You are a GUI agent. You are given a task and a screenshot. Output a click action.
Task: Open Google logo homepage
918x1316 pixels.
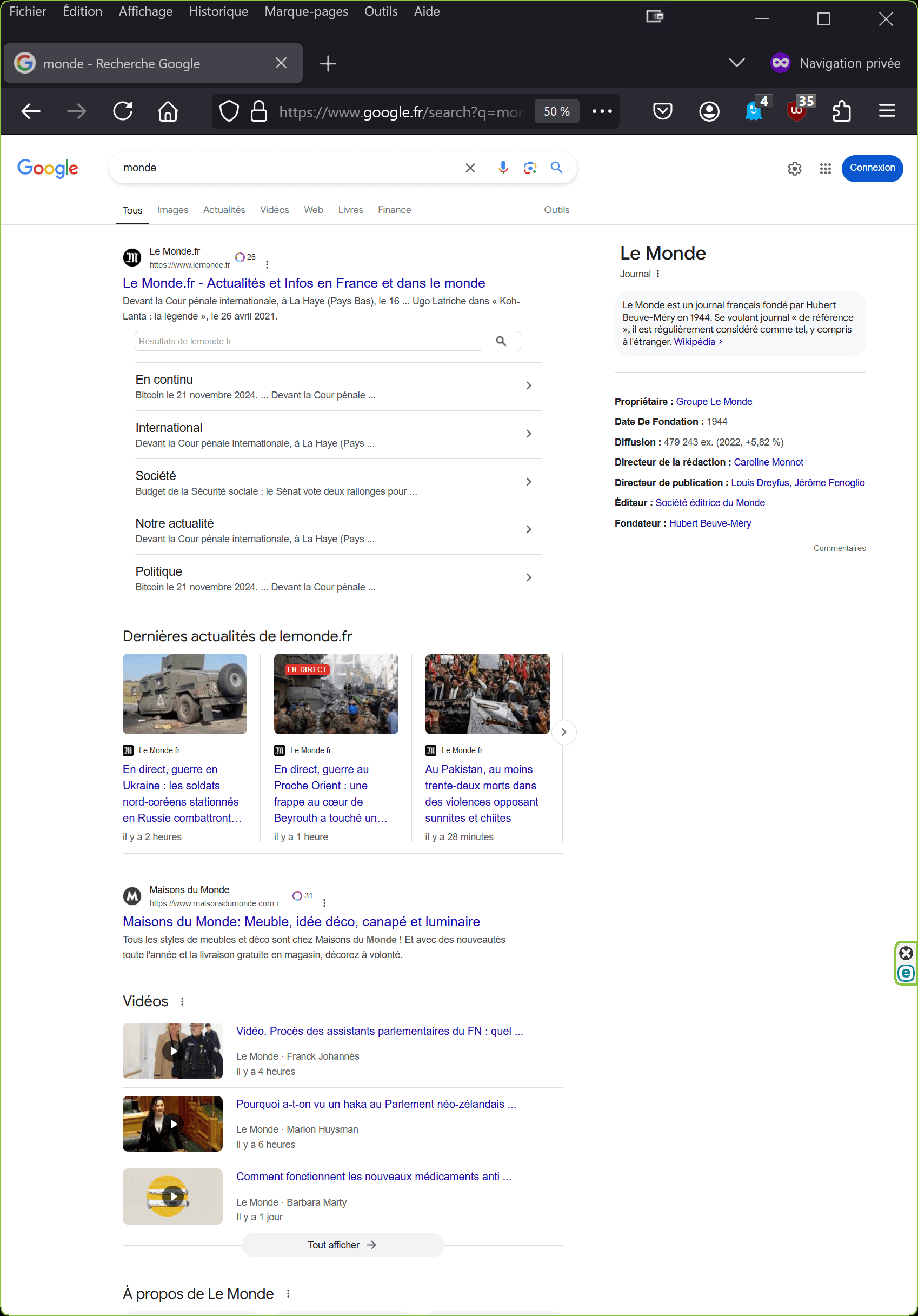(48, 169)
